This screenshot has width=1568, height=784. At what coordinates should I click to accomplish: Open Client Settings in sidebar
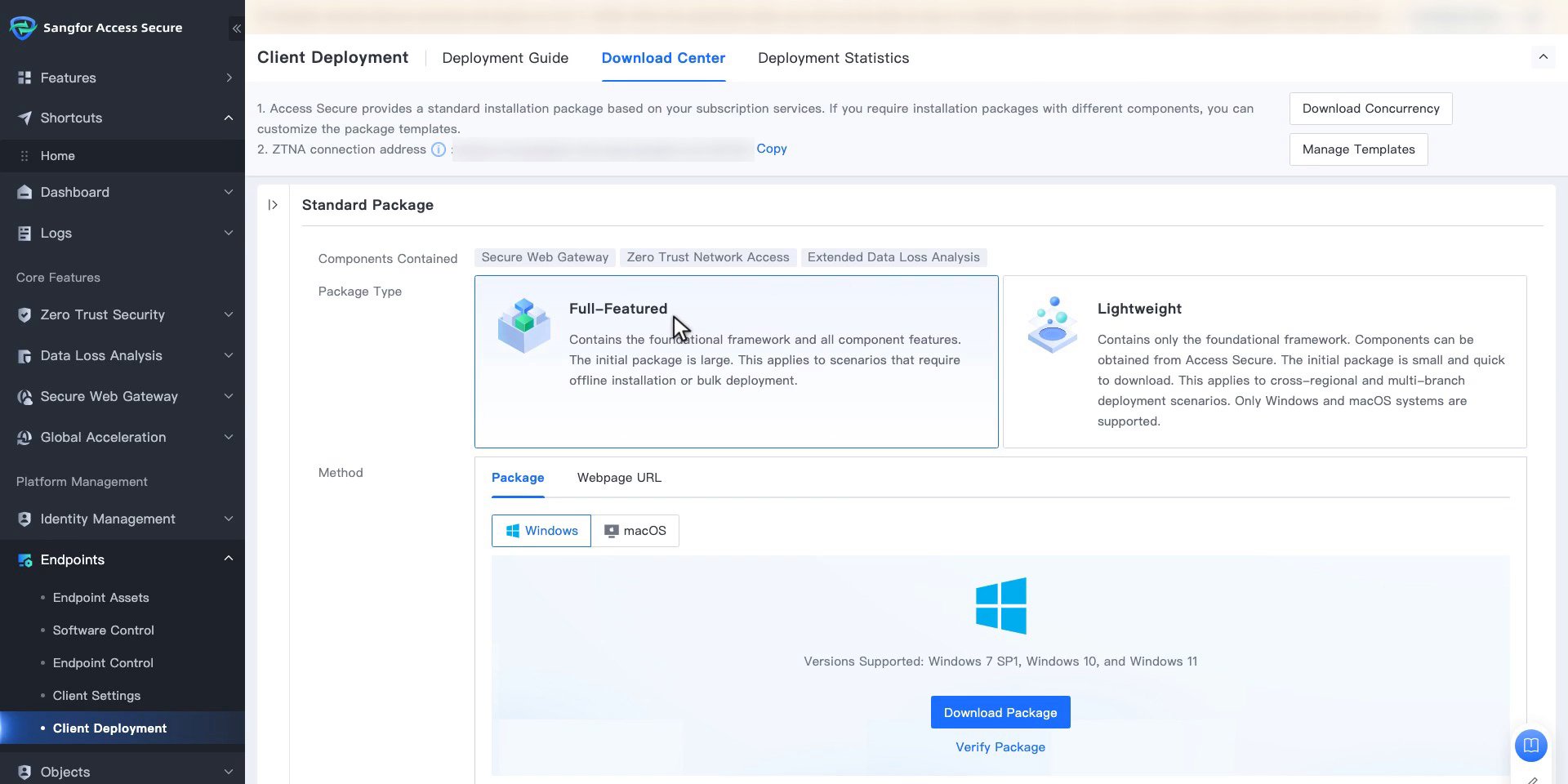[x=96, y=696]
